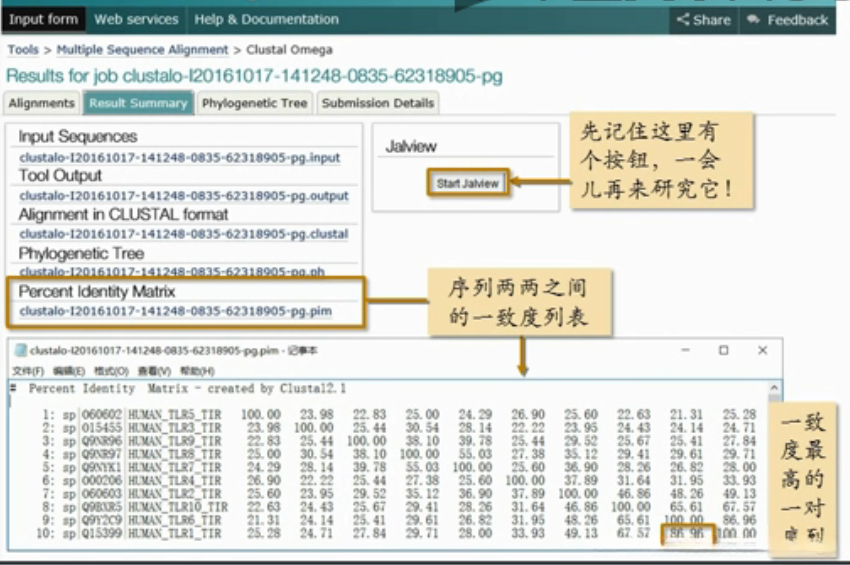This screenshot has height=565, width=850.
Task: Open the pg.input sequences file link
Action: tap(179, 158)
